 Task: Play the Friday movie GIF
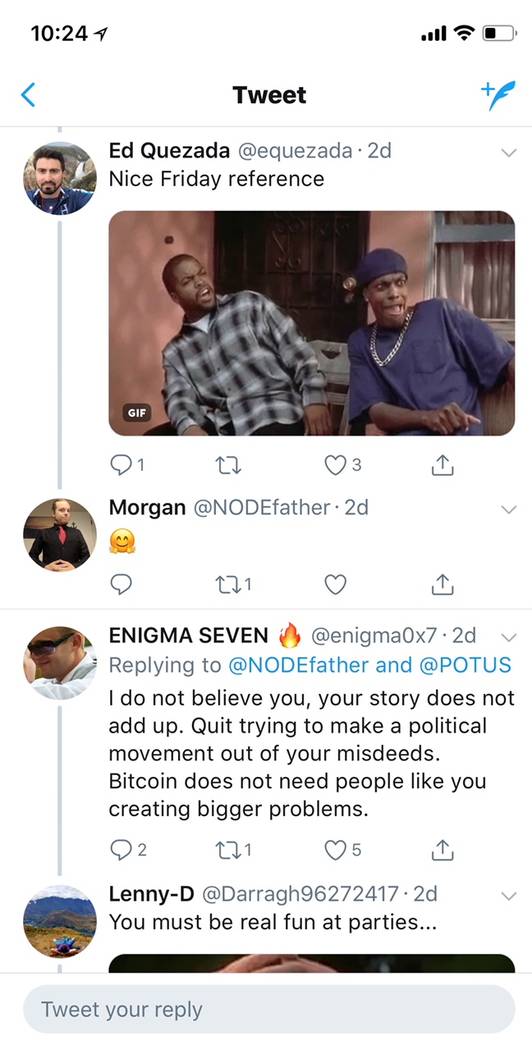(x=312, y=323)
